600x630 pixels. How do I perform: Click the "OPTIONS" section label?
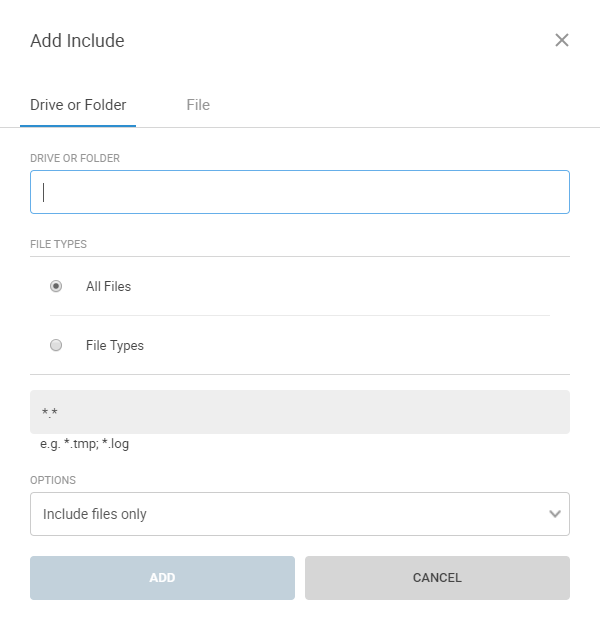(53, 480)
